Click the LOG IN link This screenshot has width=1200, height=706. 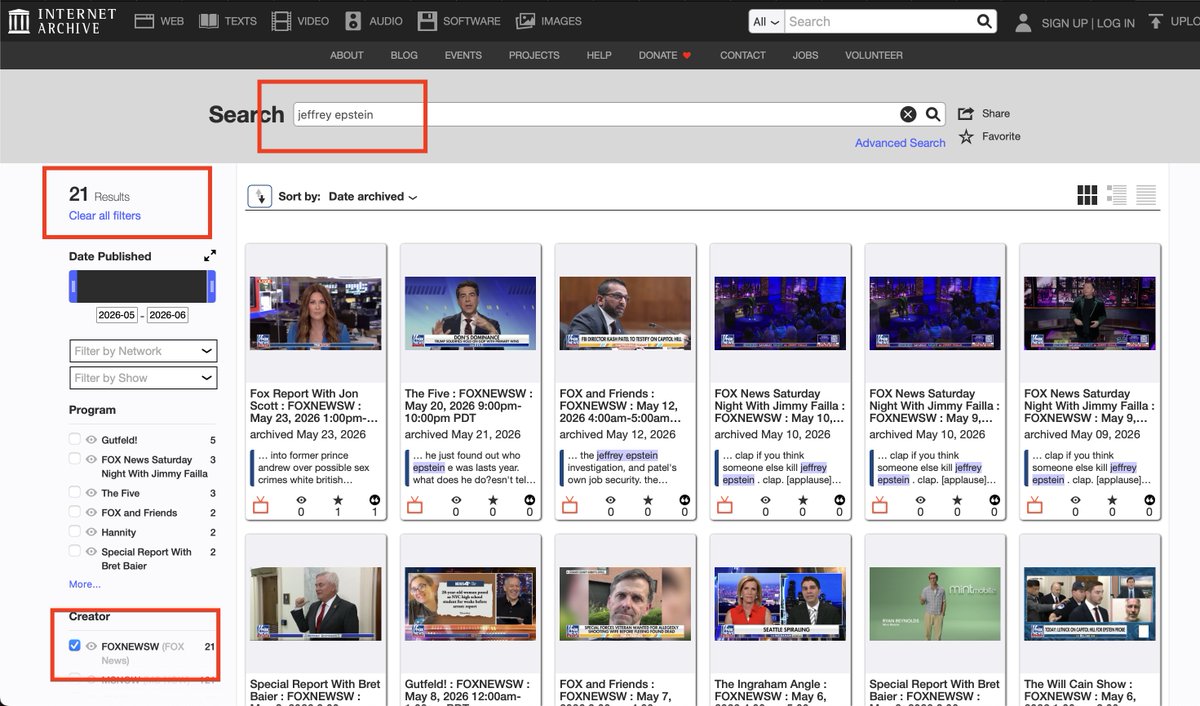(x=1116, y=23)
